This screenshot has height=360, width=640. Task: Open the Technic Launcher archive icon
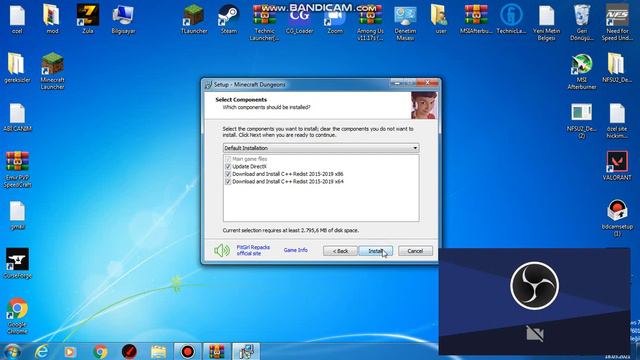(x=264, y=22)
